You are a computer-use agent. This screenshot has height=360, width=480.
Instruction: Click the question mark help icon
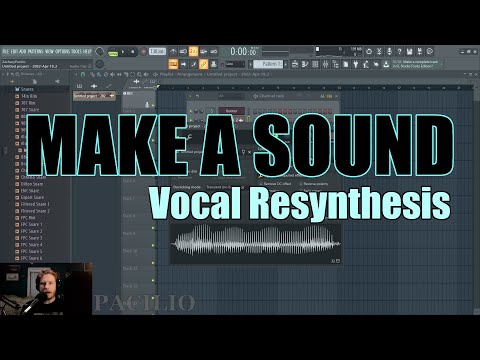(x=399, y=51)
